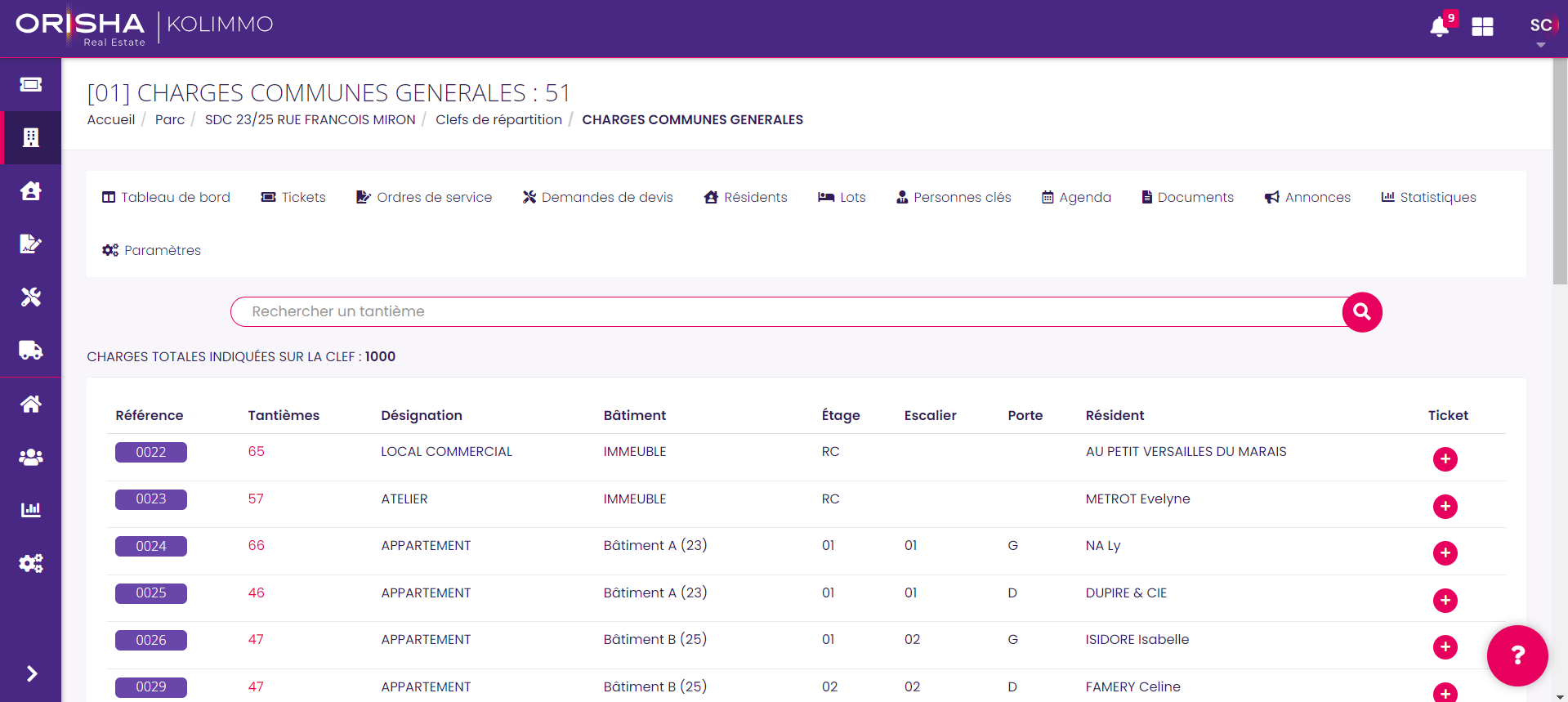Open the bar chart sidebar icon
The width and height of the screenshot is (1568, 702).
31,510
